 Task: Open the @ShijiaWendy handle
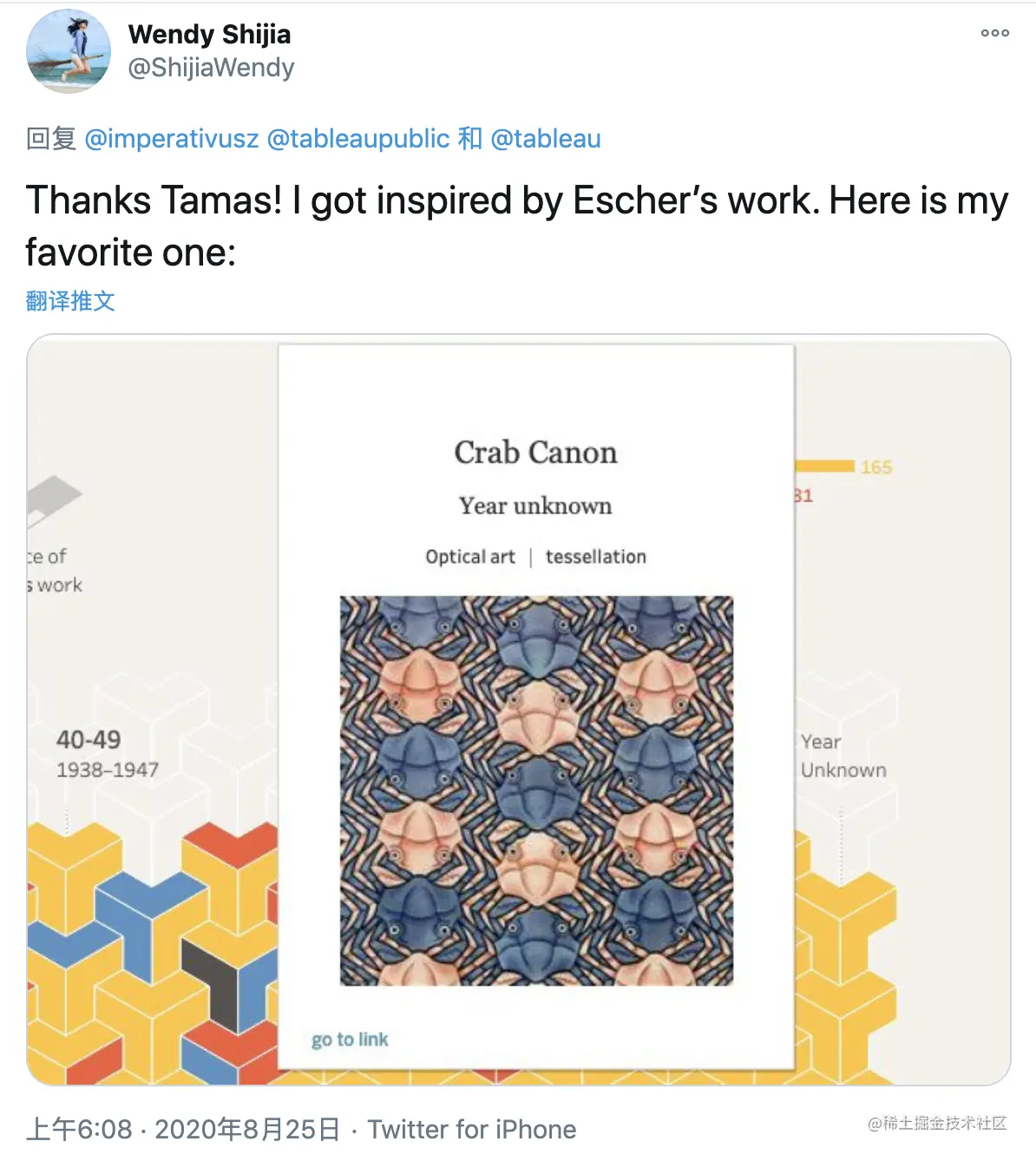coord(211,68)
